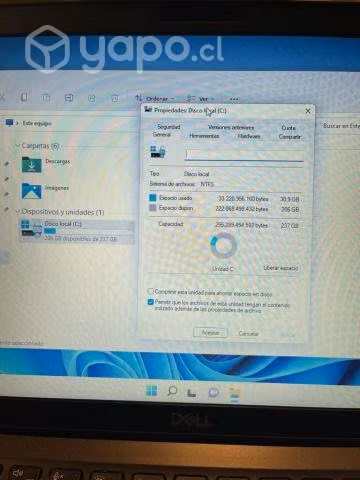This screenshot has width=360, height=480.
Task: Switch to the General tab
Action: [x=162, y=135]
